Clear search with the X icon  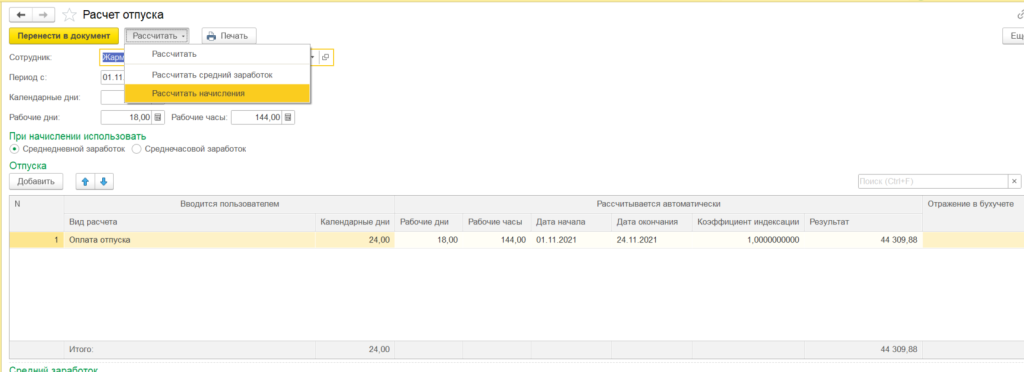(1014, 181)
